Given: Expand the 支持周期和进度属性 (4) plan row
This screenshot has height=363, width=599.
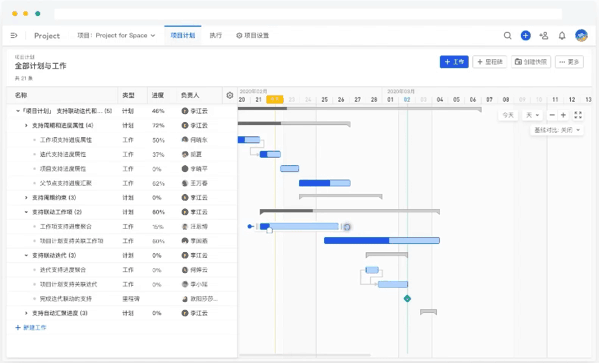Looking at the screenshot, I should [26, 125].
